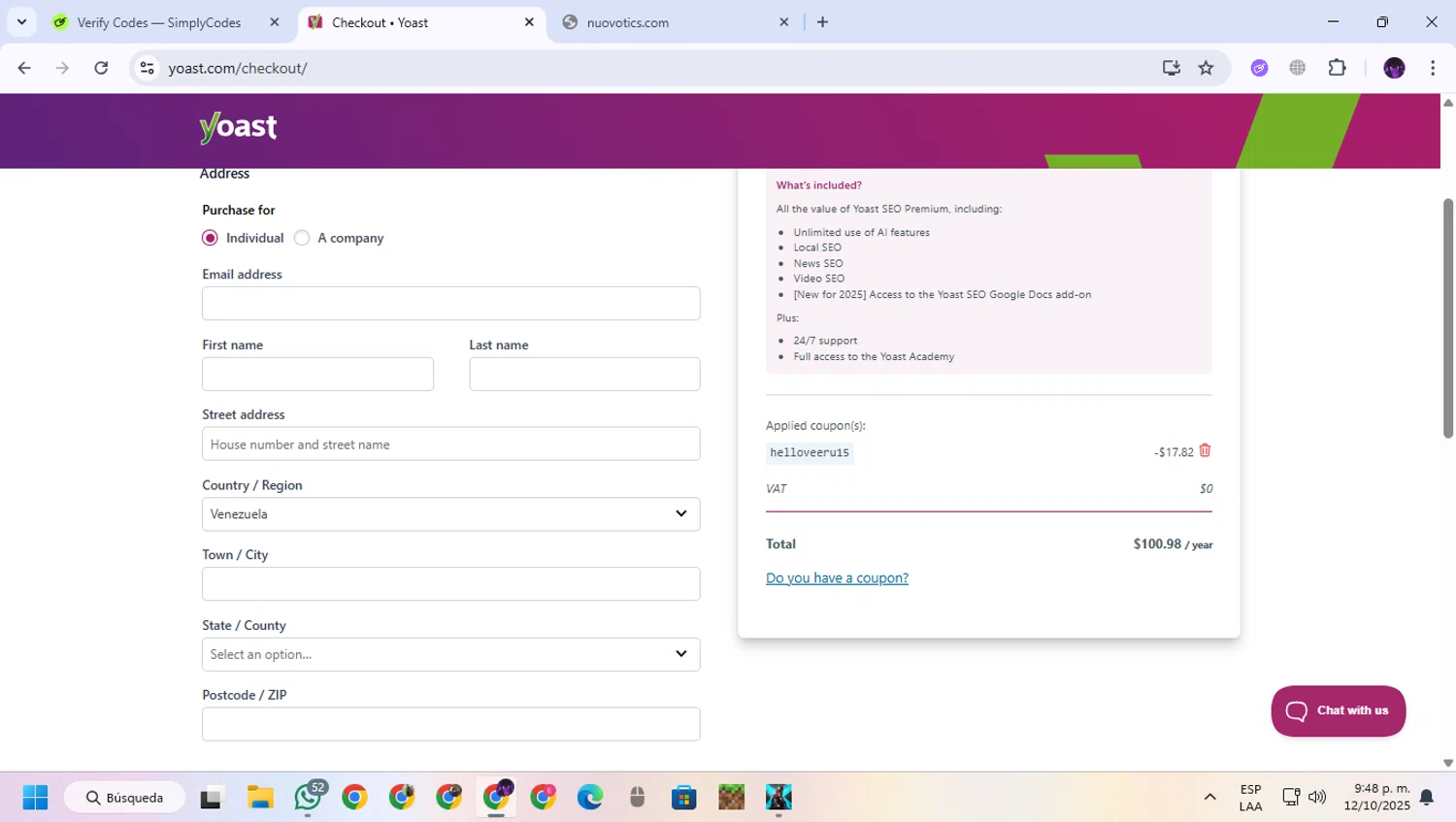Open Task View from the taskbar
This screenshot has width=1456, height=822.
coord(211,798)
